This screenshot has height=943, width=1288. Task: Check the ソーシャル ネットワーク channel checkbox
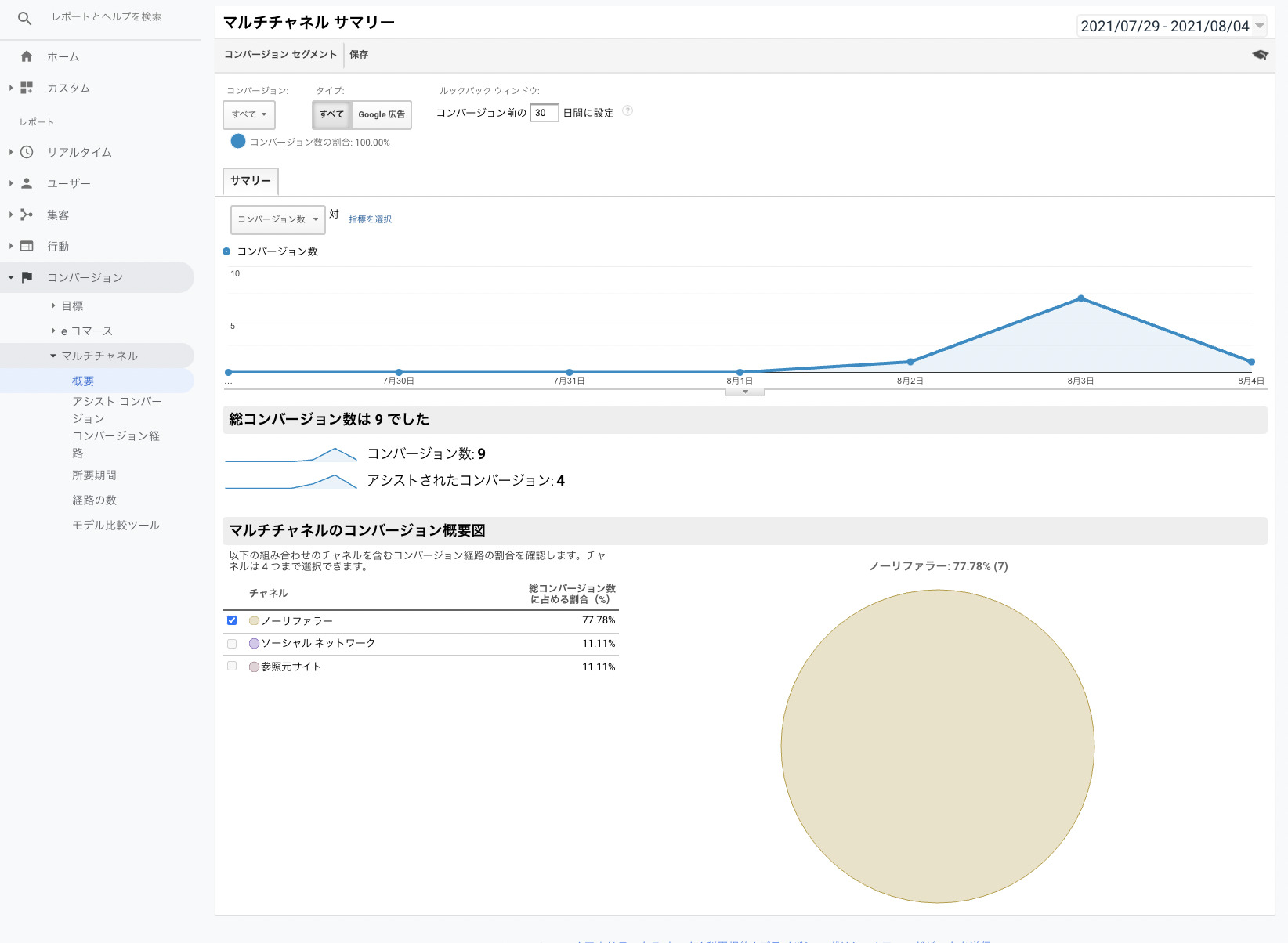pyautogui.click(x=232, y=644)
